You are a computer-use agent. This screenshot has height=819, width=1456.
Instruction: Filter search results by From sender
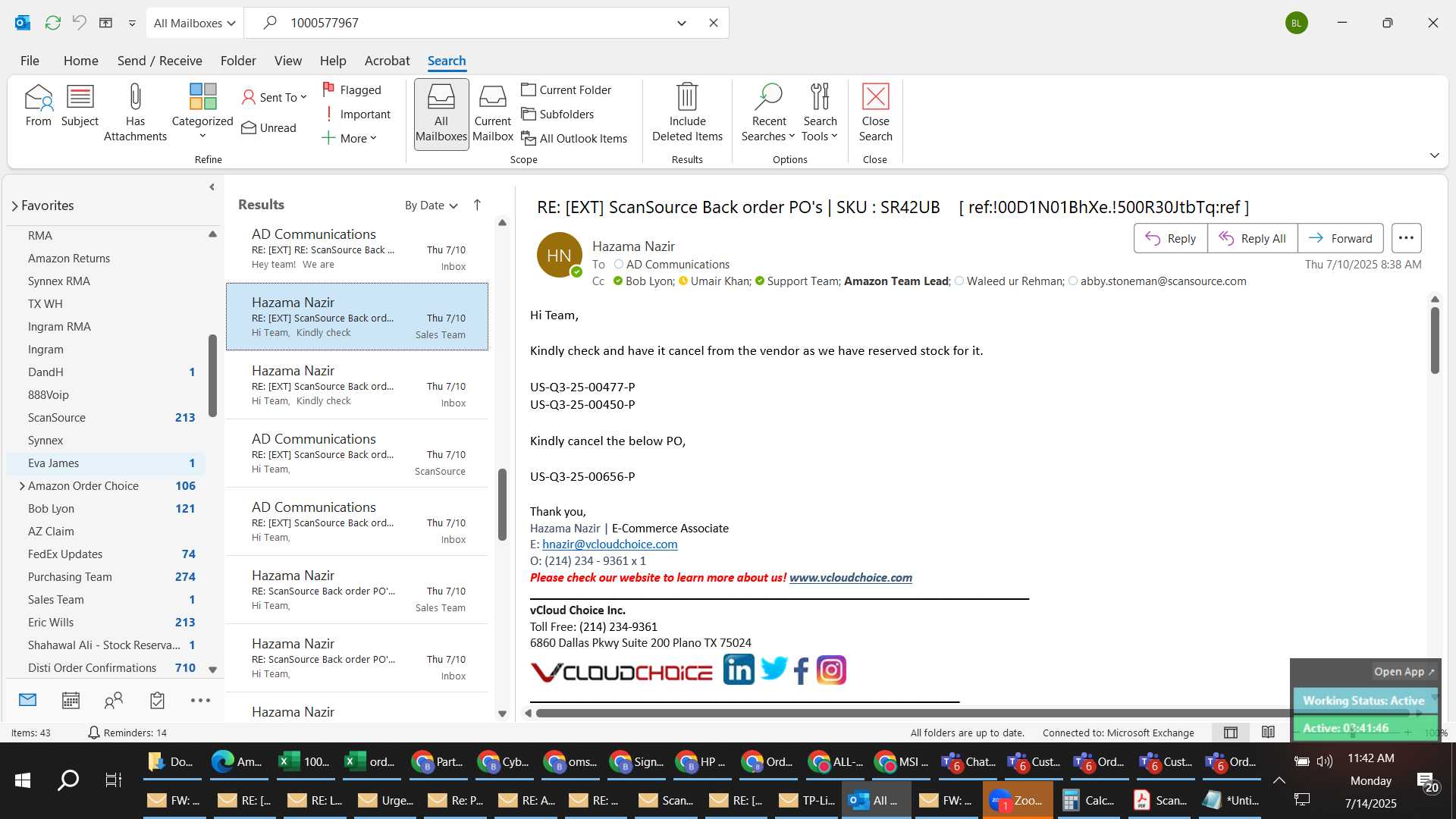pyautogui.click(x=39, y=106)
